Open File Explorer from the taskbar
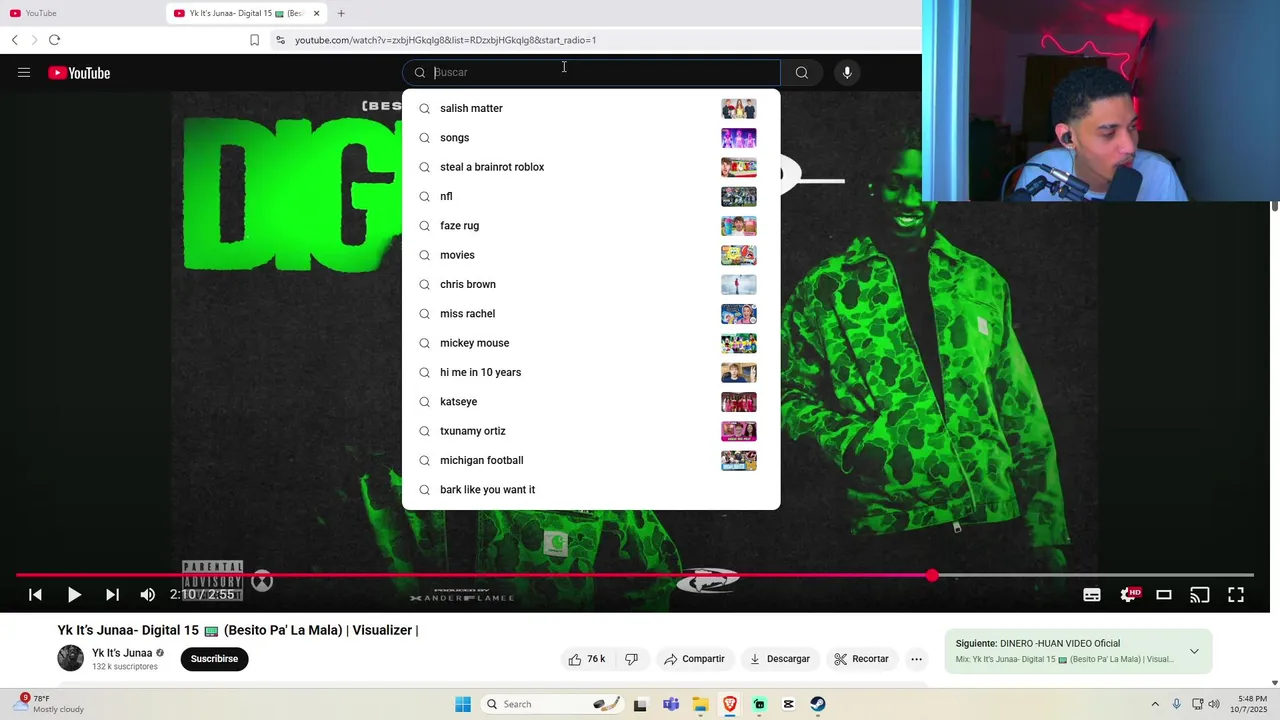The height and width of the screenshot is (720, 1280). (700, 704)
